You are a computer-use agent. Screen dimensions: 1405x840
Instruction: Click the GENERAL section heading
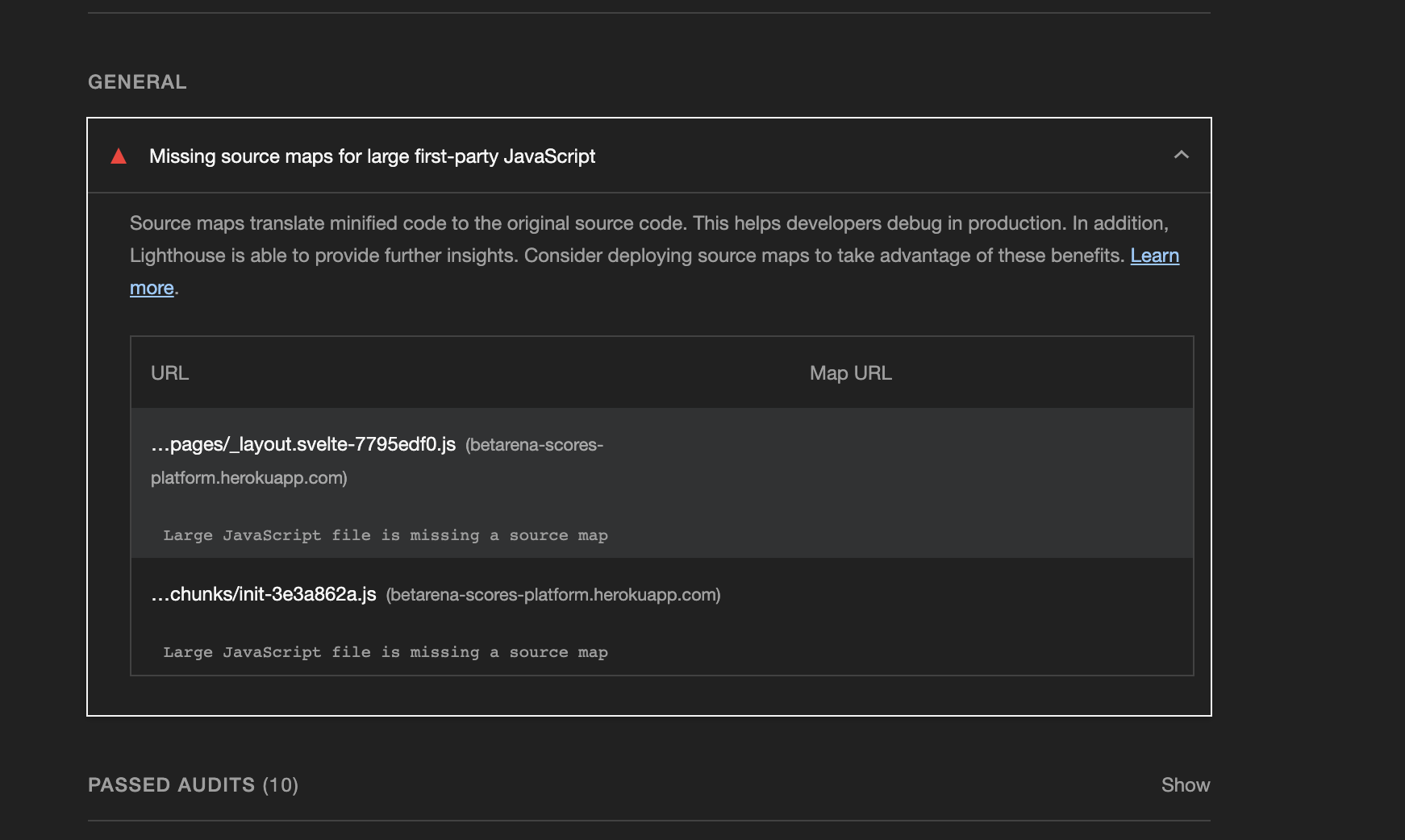(137, 81)
